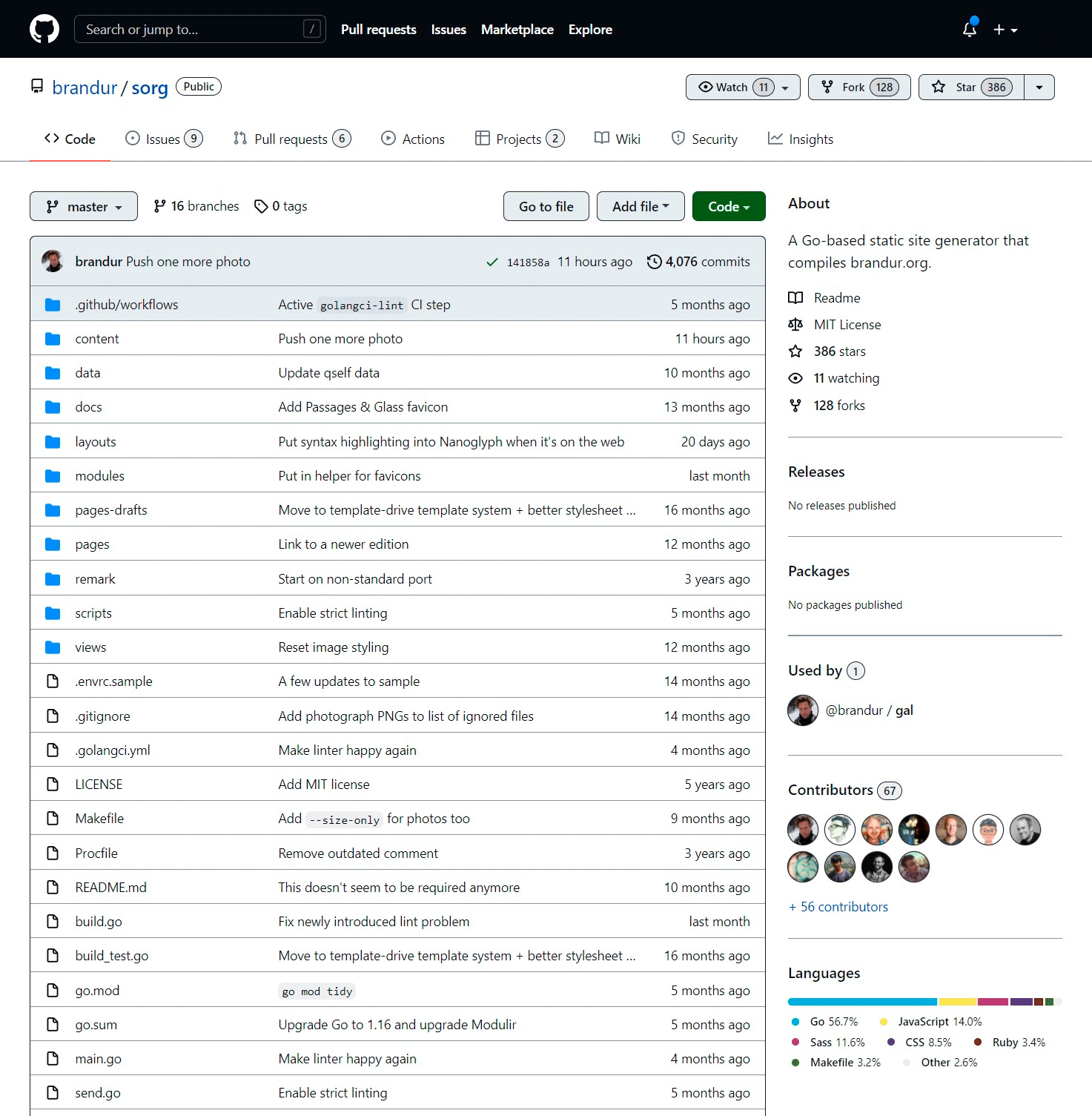Image resolution: width=1092 pixels, height=1116 pixels.
Task: Expand the Add file dropdown
Action: tap(641, 206)
